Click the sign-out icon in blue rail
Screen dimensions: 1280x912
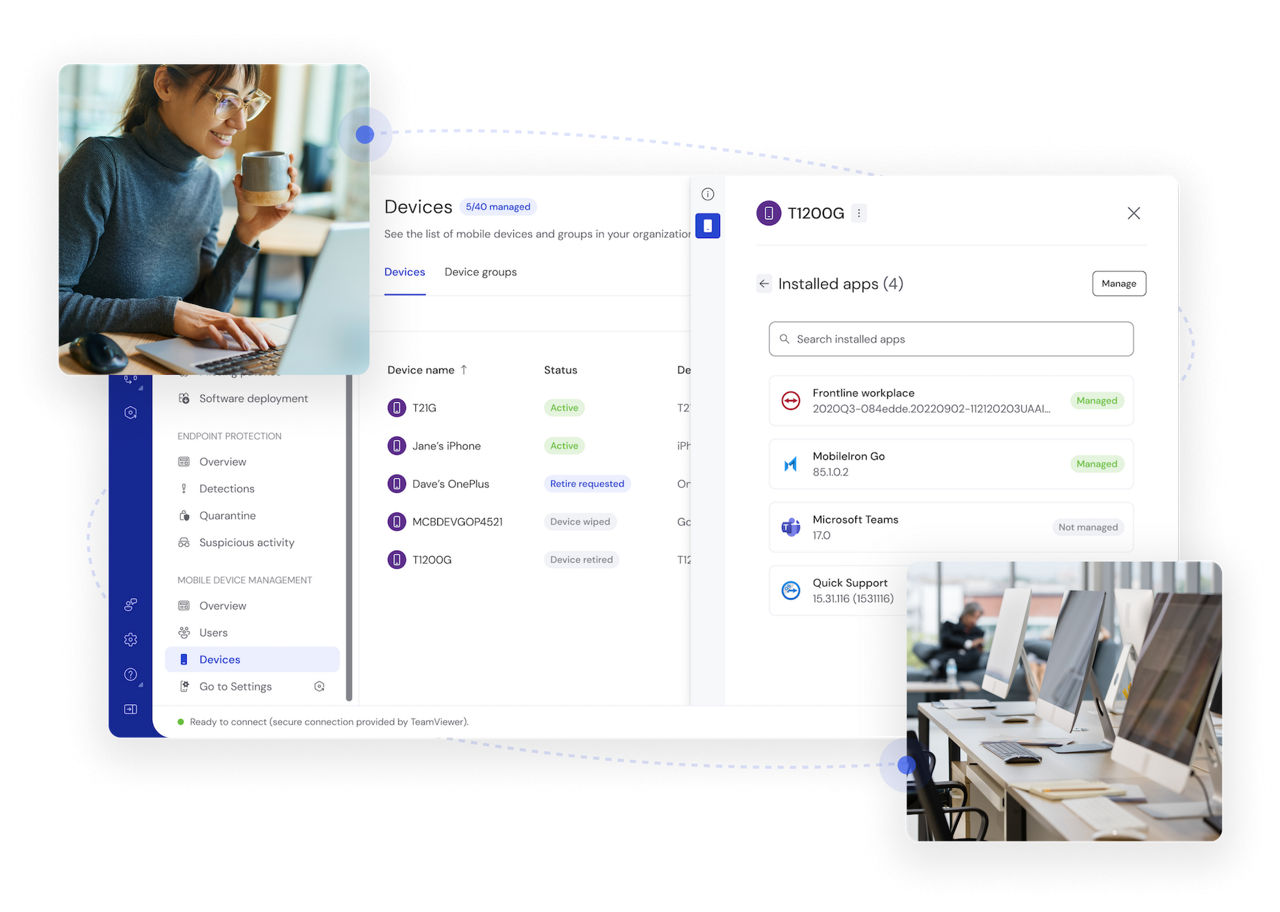click(x=130, y=709)
